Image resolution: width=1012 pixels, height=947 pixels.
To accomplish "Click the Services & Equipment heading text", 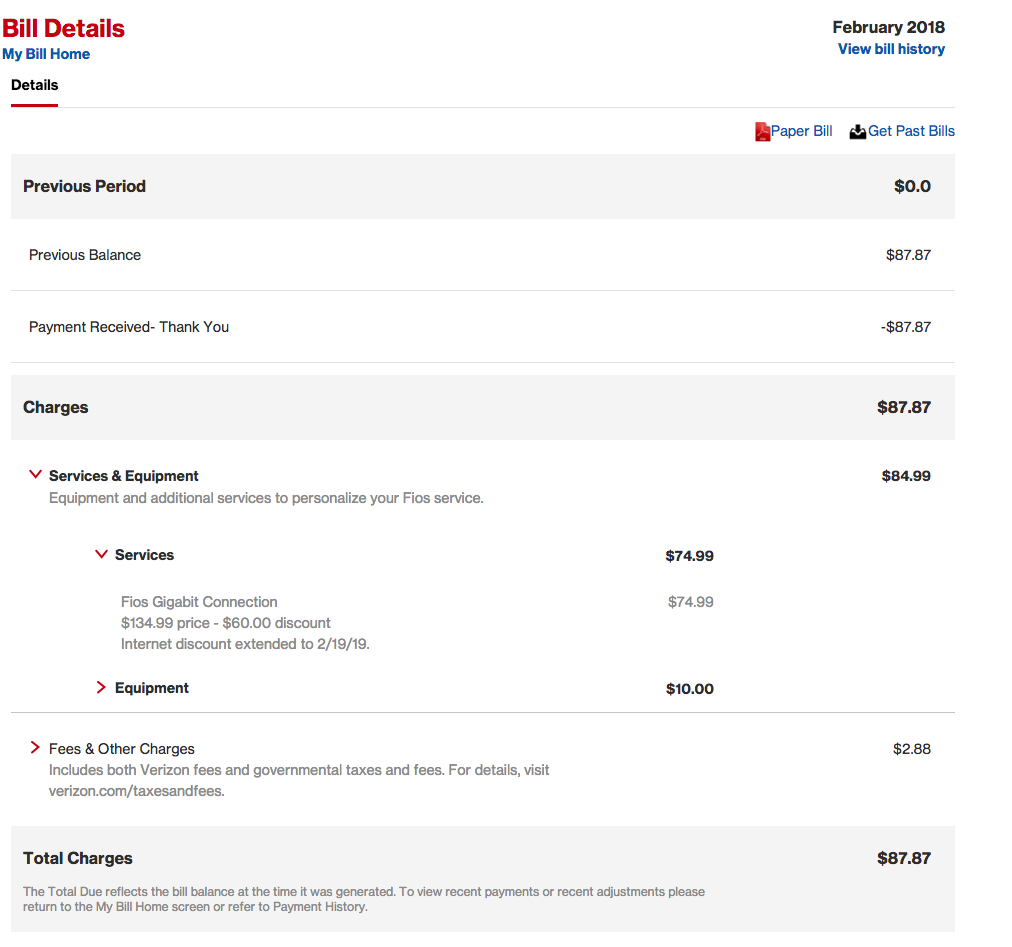I will pos(124,476).
